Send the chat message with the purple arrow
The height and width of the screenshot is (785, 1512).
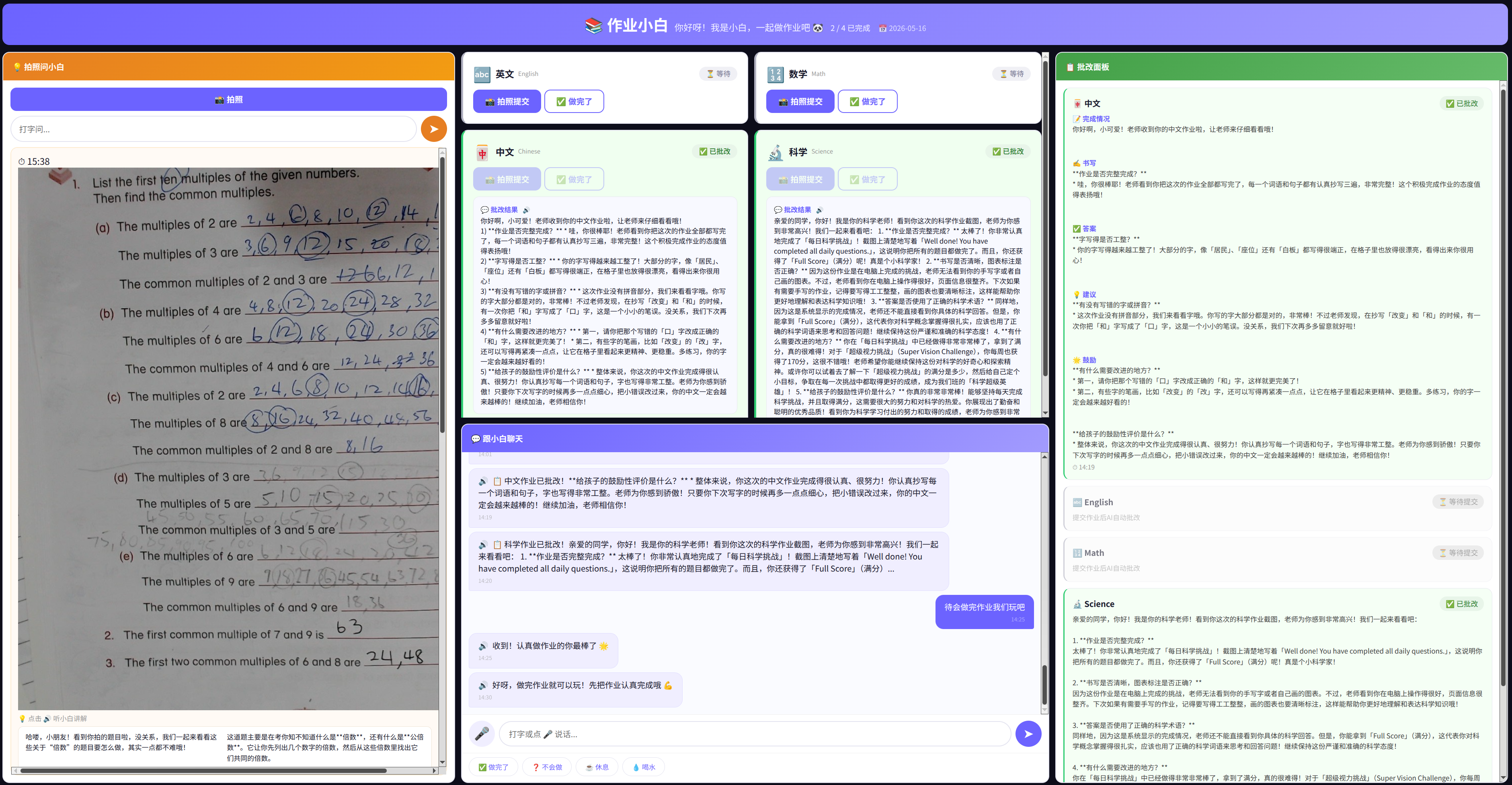coord(1028,734)
